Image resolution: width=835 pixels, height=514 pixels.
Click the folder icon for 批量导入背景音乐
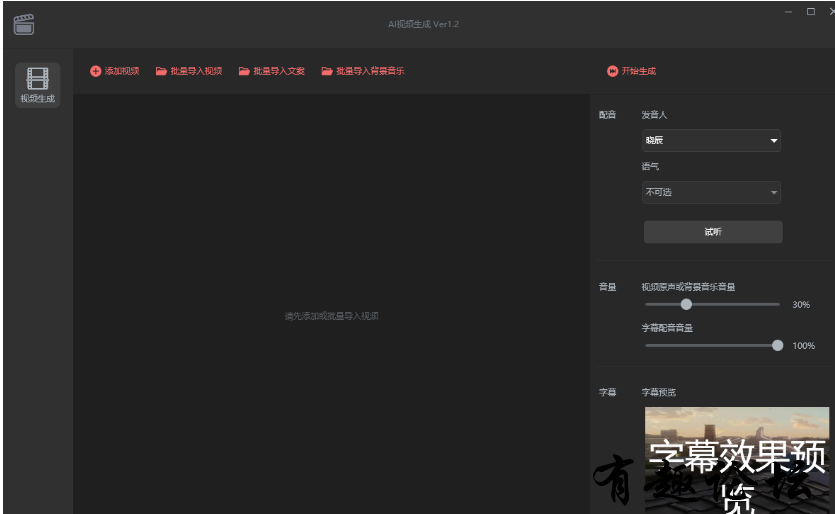tap(327, 71)
